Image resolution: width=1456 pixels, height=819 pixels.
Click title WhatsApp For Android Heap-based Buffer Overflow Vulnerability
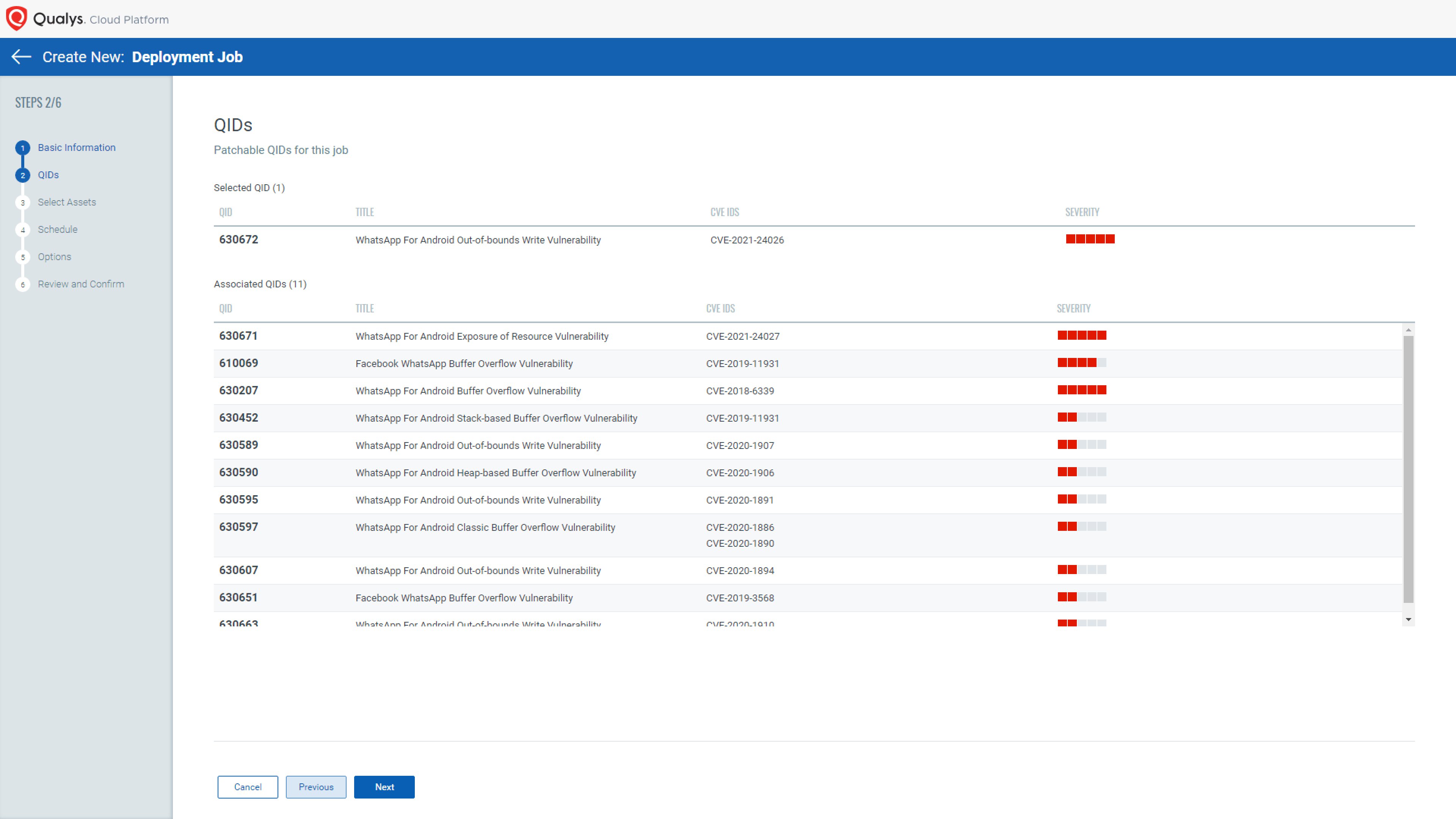click(496, 473)
